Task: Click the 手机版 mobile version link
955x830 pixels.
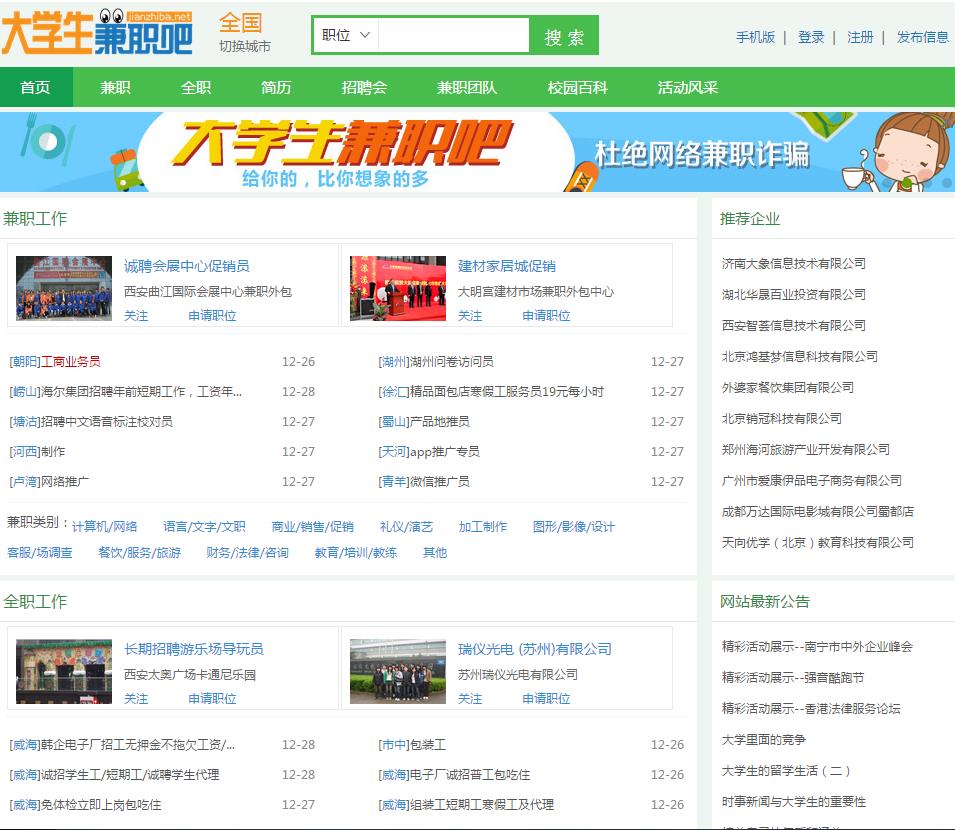Action: [x=755, y=37]
